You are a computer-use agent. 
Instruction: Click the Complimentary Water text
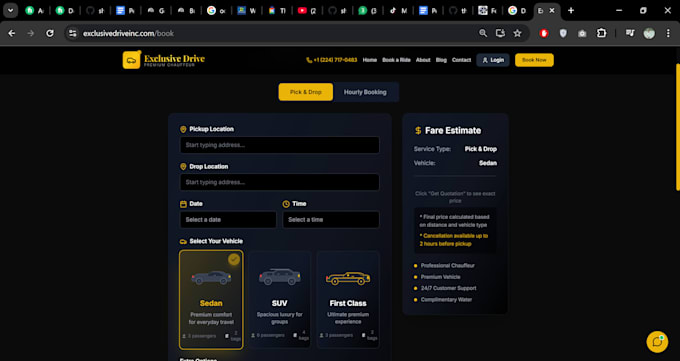coord(446,299)
